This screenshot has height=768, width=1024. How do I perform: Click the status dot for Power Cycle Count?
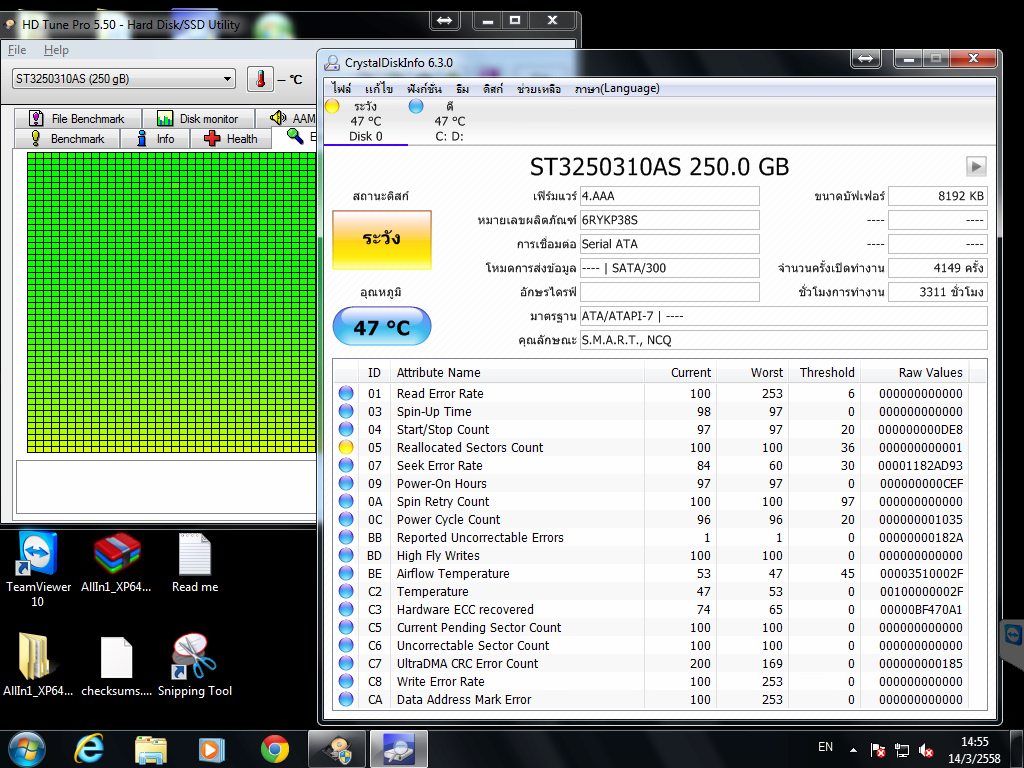click(x=346, y=519)
